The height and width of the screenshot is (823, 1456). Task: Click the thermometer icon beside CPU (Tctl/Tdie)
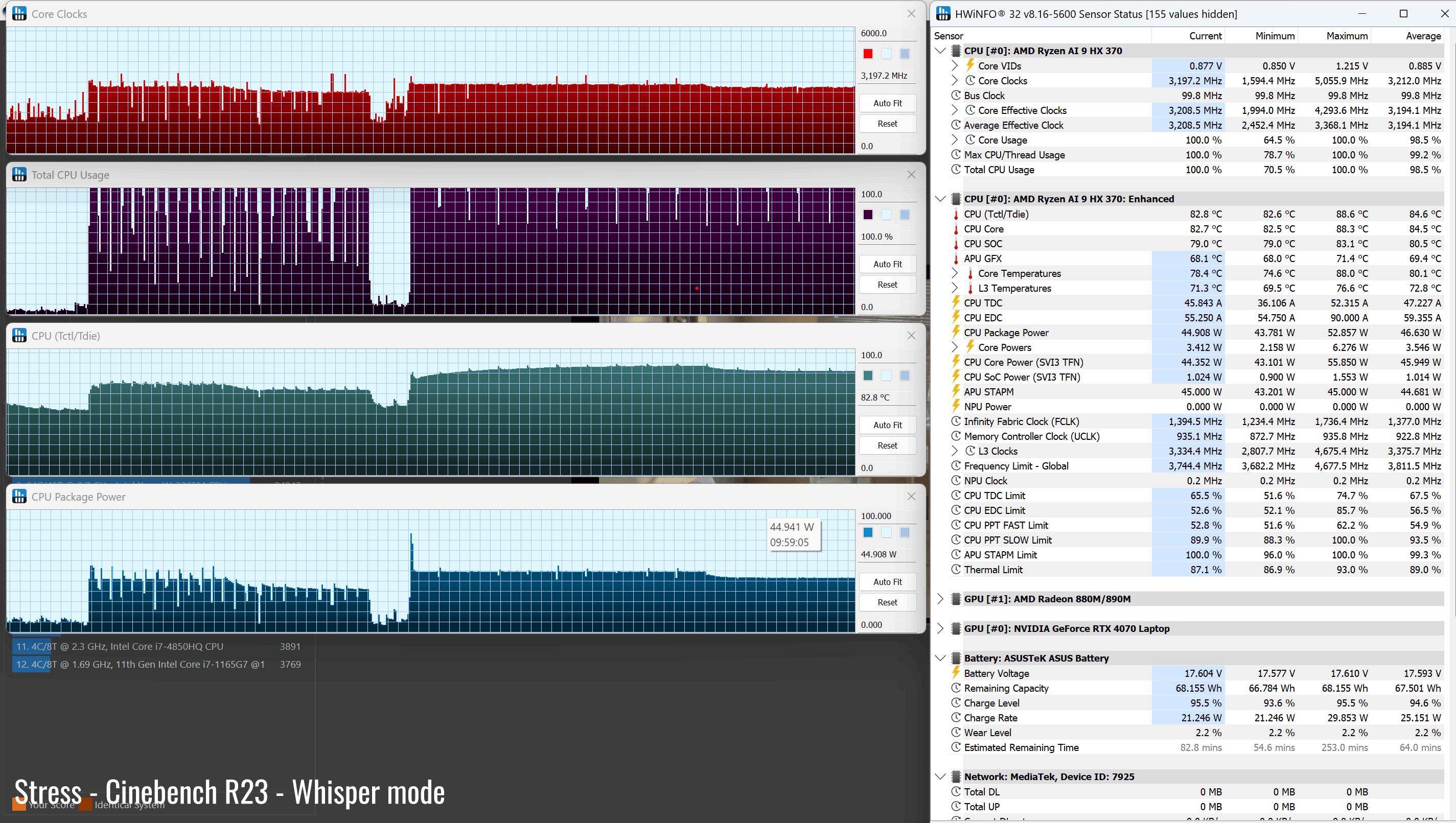pos(956,214)
